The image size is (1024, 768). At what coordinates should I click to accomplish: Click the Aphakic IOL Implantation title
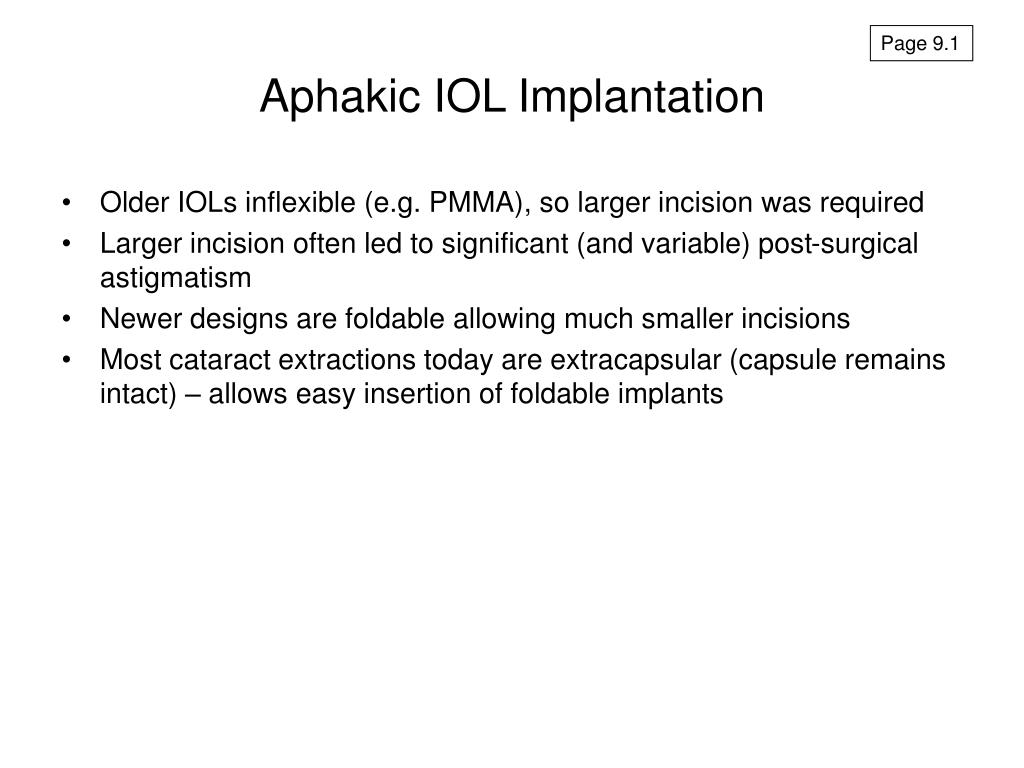tap(511, 97)
